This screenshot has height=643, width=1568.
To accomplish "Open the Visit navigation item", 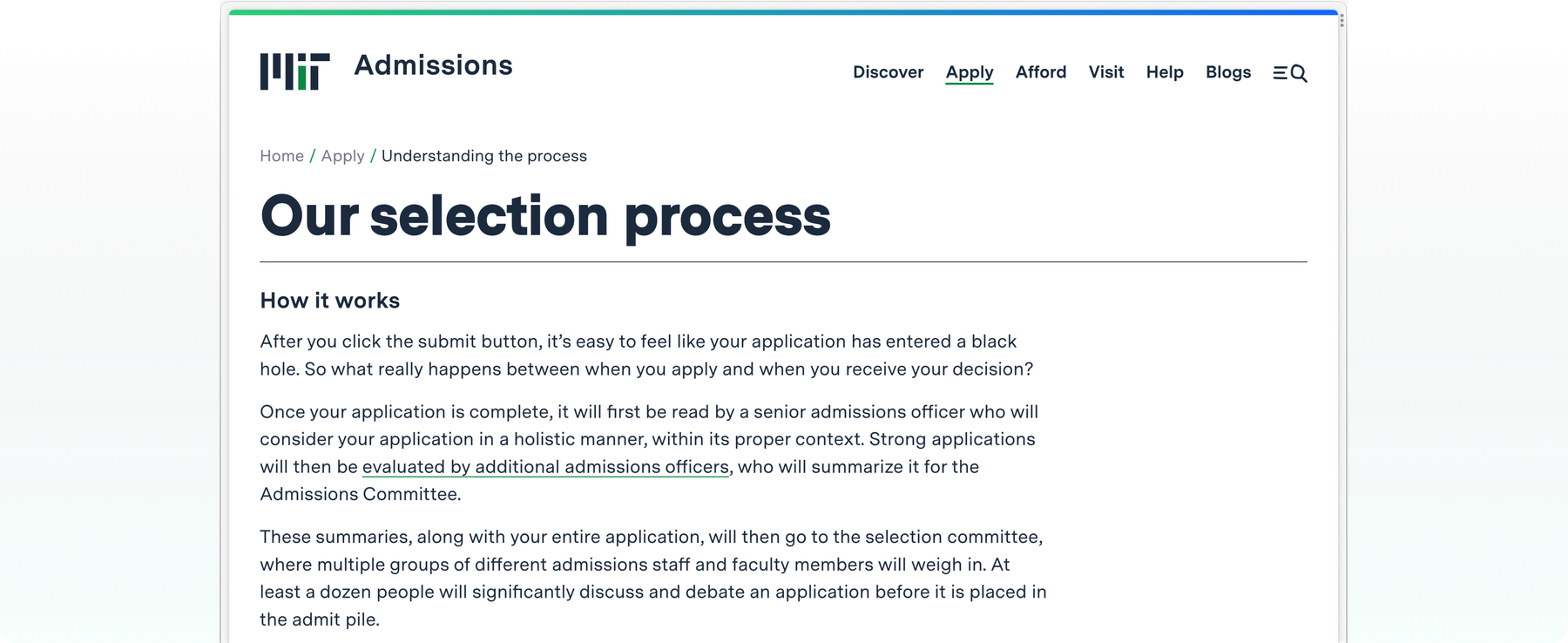I will [x=1105, y=72].
